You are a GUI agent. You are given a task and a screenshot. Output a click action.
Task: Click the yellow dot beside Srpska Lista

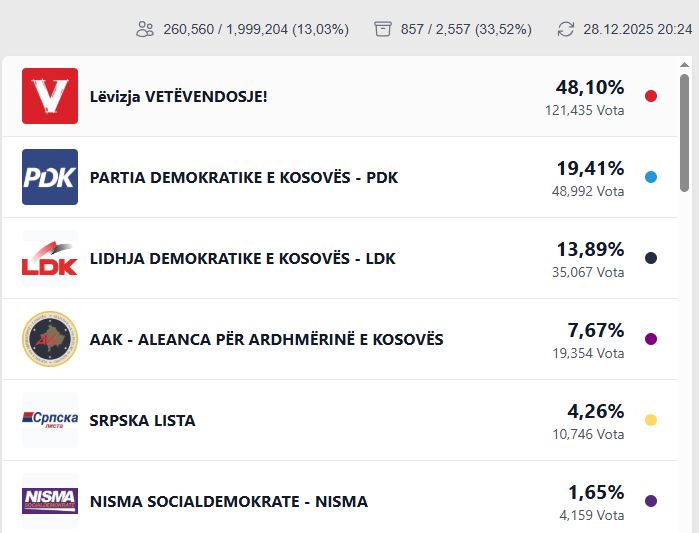tap(651, 420)
